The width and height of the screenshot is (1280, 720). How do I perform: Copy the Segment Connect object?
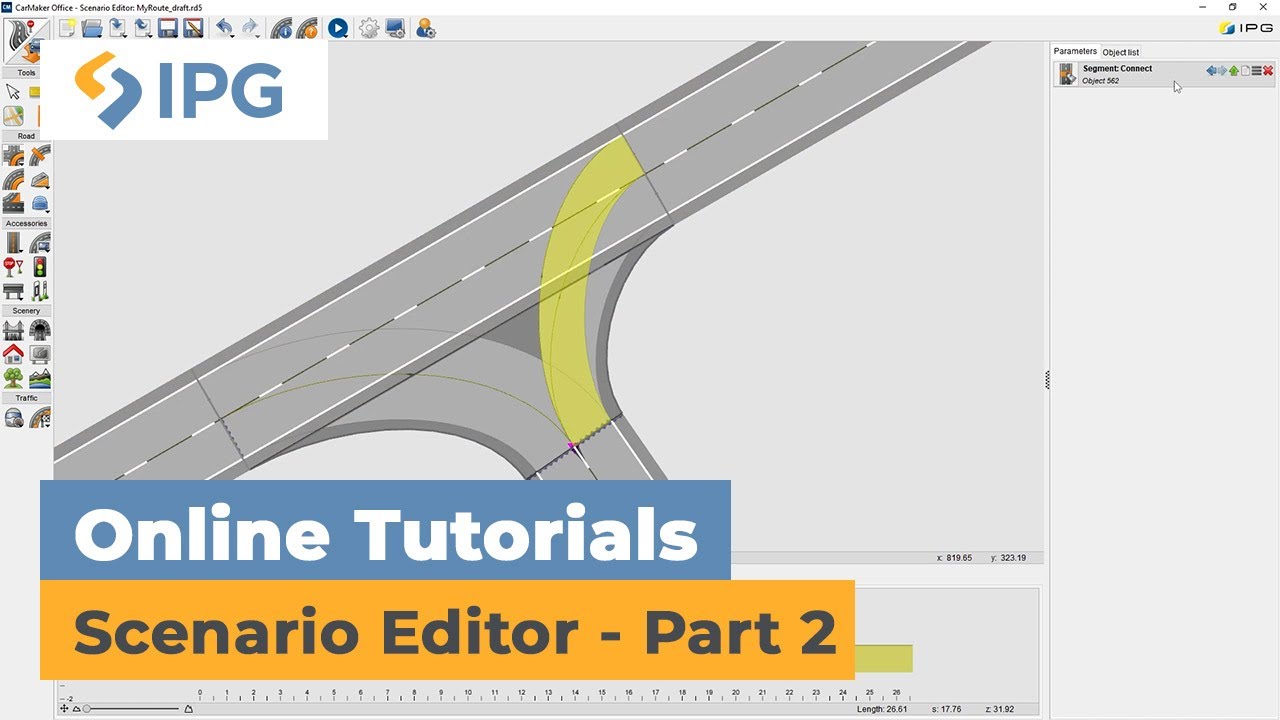pos(1245,70)
